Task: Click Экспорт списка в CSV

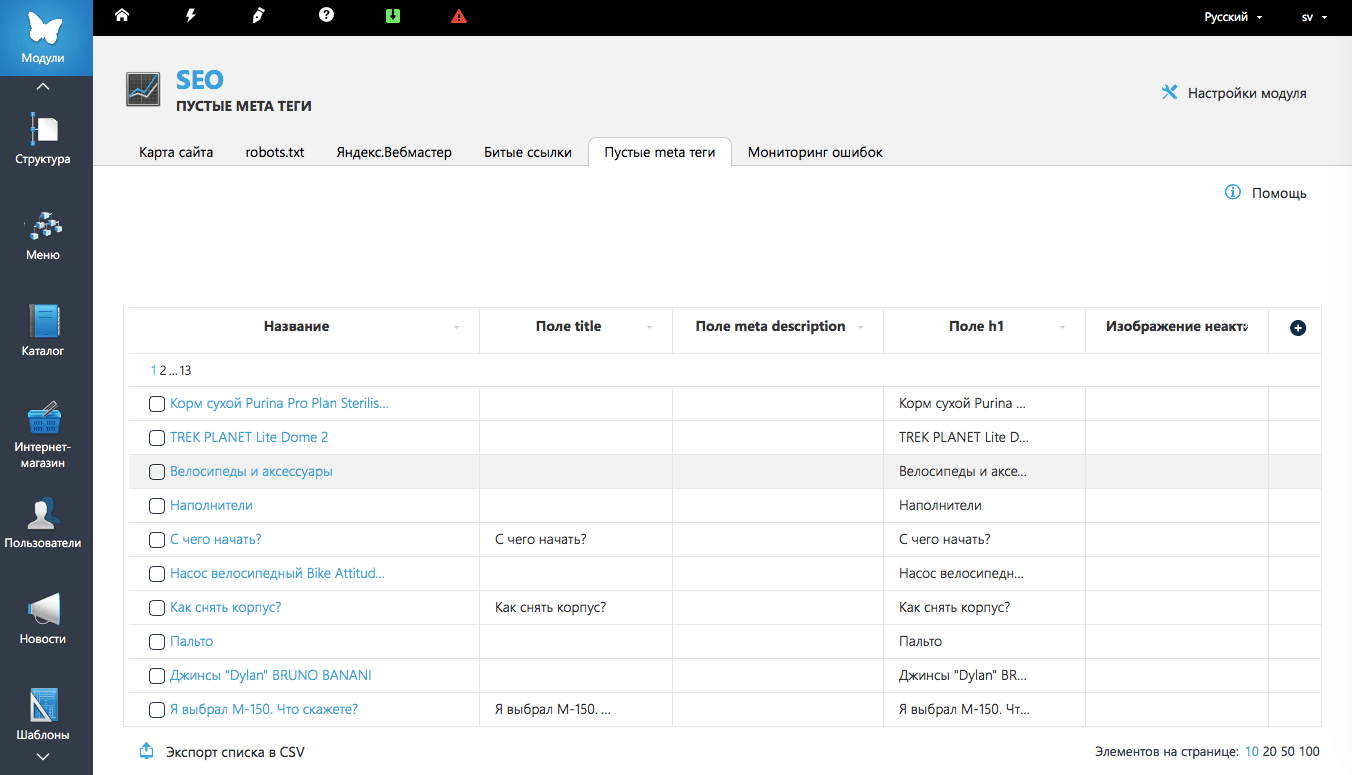Action: click(235, 752)
